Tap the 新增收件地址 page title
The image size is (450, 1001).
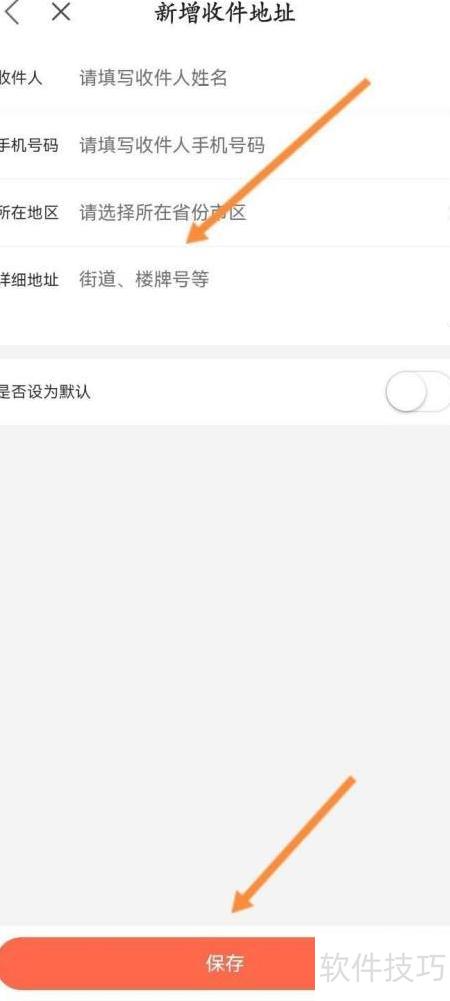tap(225, 12)
